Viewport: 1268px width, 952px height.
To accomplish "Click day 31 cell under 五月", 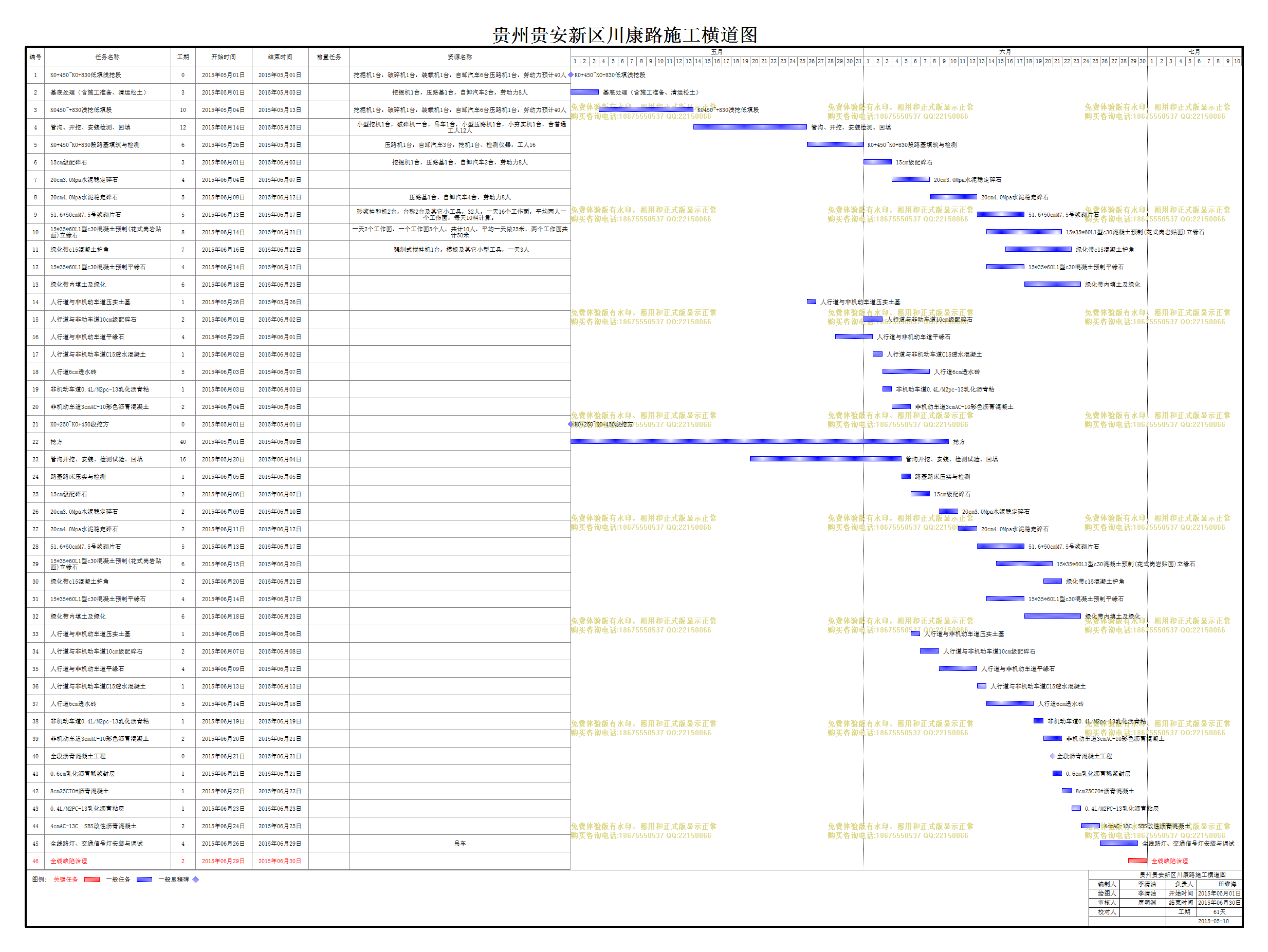I will click(x=859, y=61).
